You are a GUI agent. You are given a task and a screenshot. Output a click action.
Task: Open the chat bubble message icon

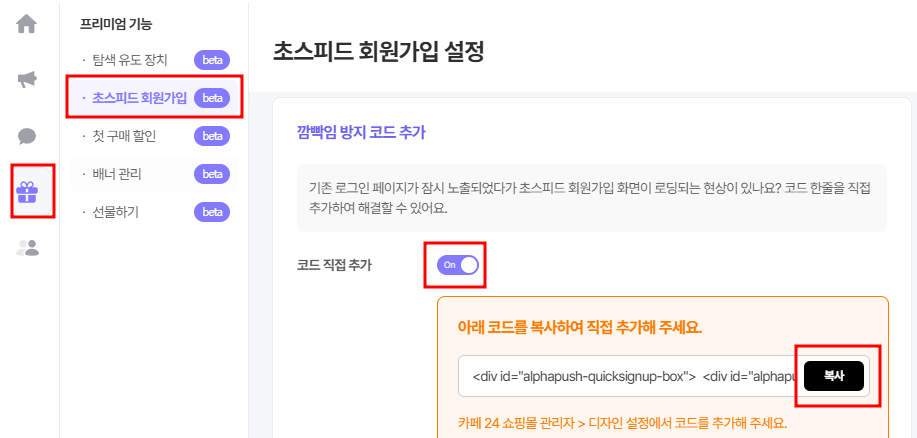(x=27, y=137)
